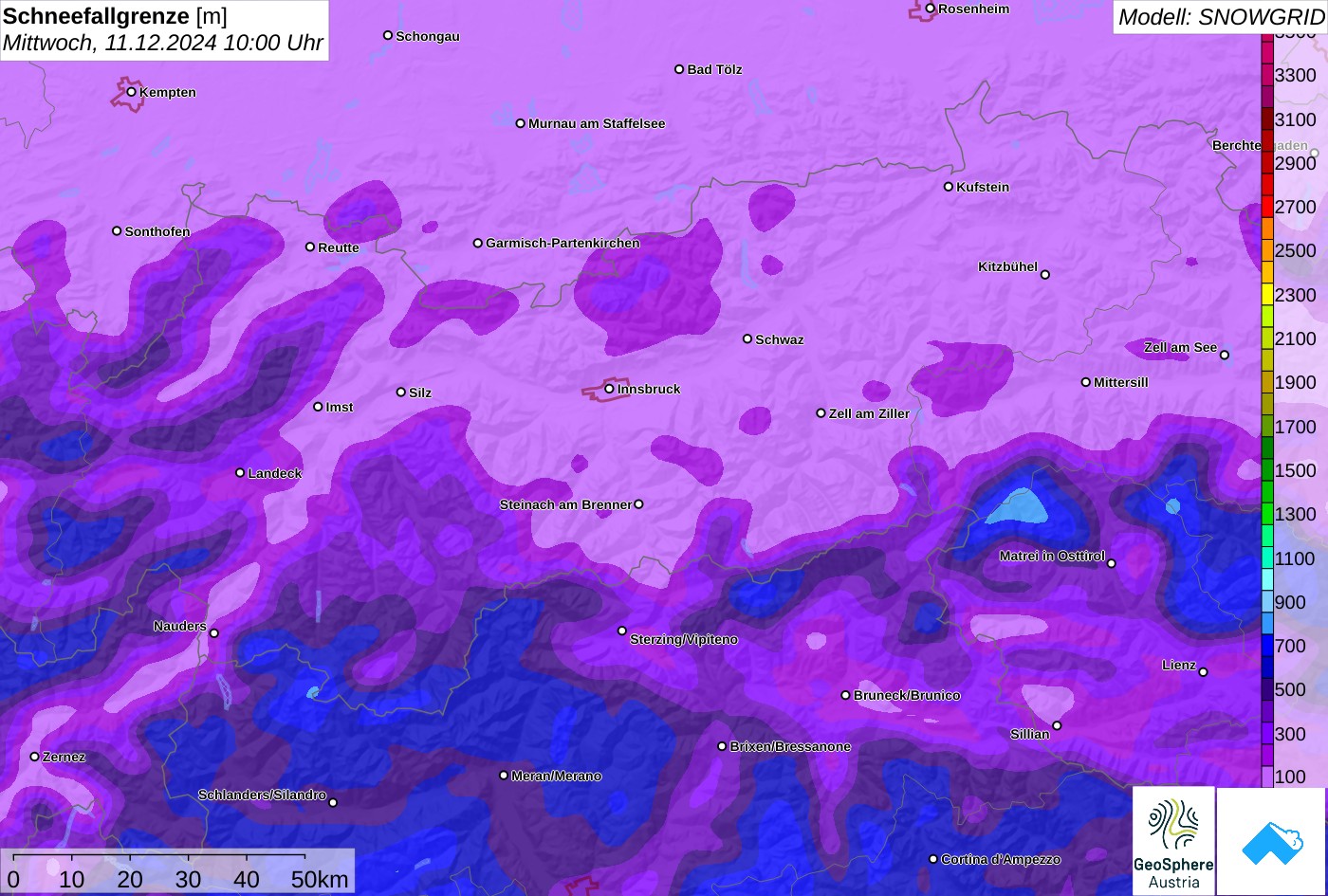Screen dimensions: 1328x896
Task: Click the Lienz location dot
Action: (1203, 672)
